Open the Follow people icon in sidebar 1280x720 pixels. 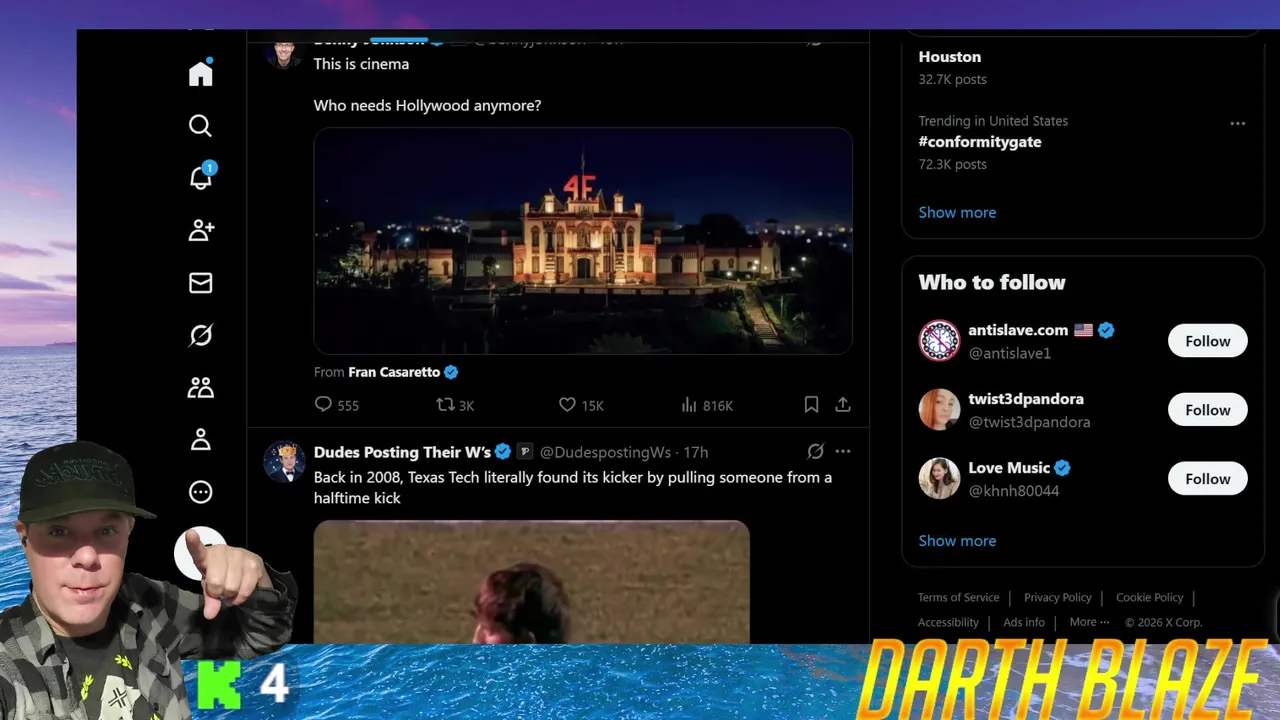pos(201,230)
